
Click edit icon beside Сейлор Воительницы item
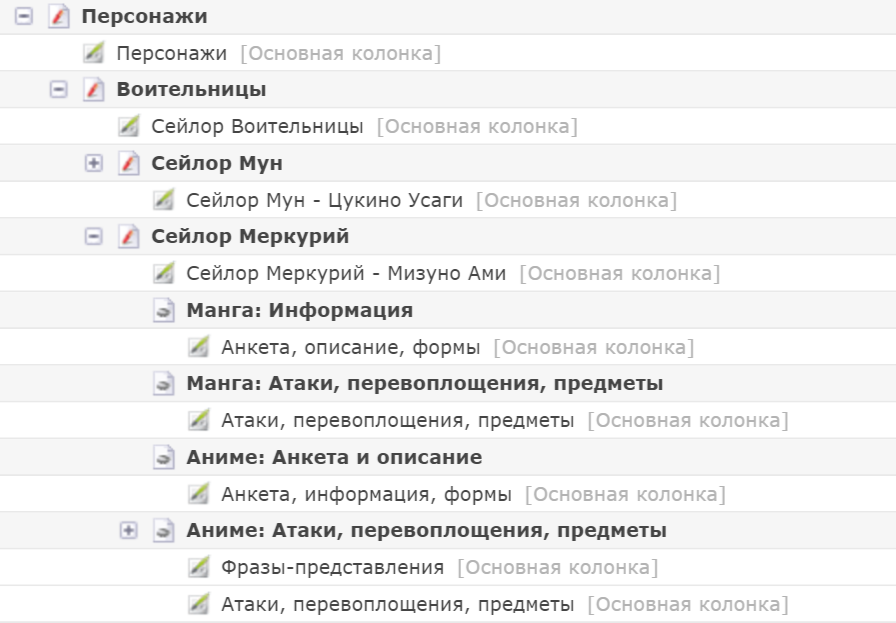[x=129, y=126]
